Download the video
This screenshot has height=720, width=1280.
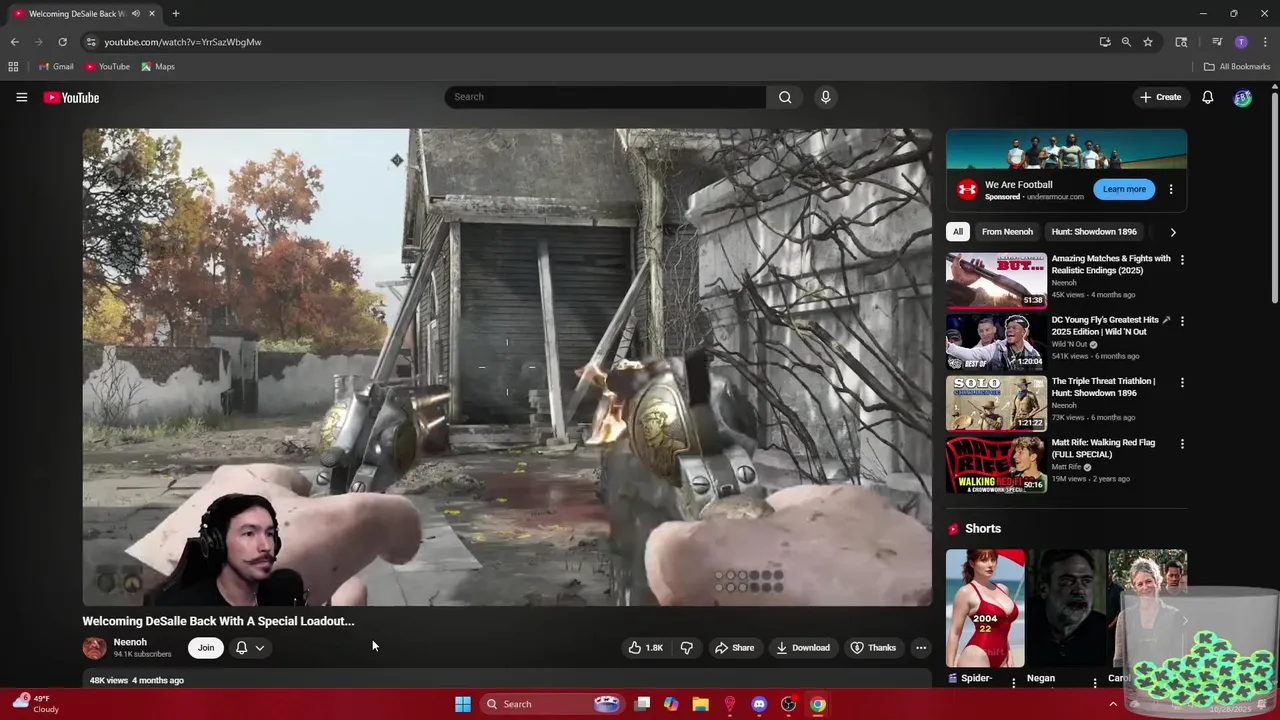(x=804, y=648)
